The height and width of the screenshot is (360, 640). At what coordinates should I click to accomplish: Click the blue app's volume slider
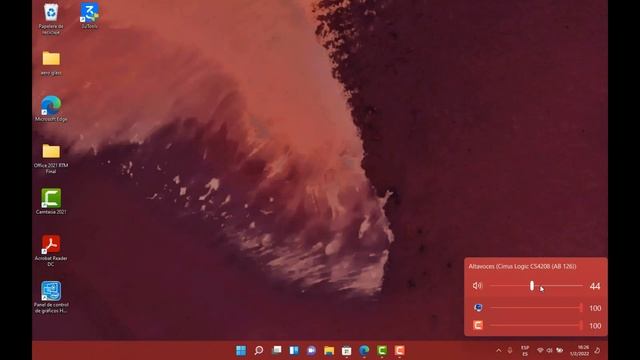536,308
